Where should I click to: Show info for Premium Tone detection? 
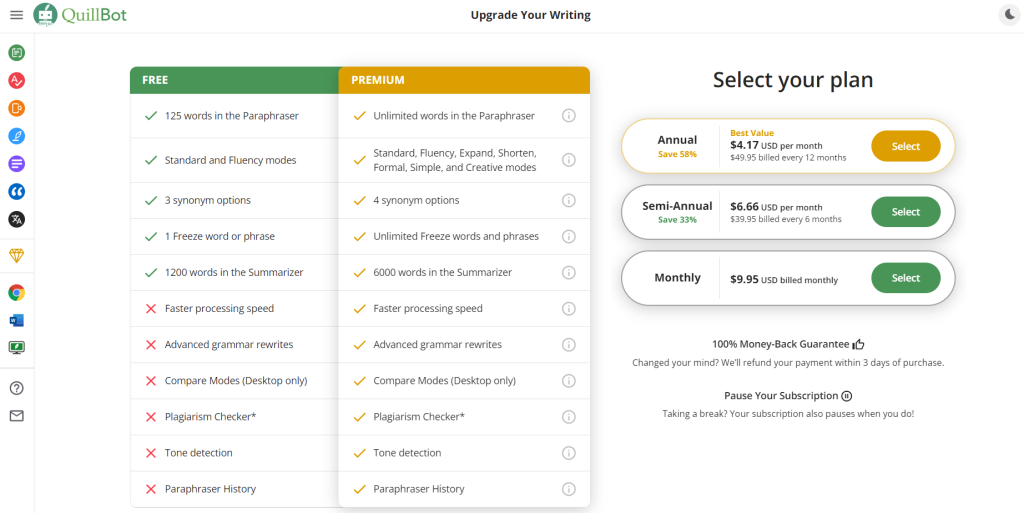(x=569, y=453)
